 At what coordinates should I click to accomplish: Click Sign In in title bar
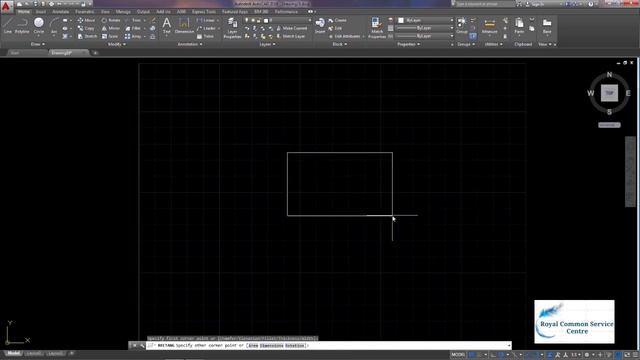tap(537, 4)
